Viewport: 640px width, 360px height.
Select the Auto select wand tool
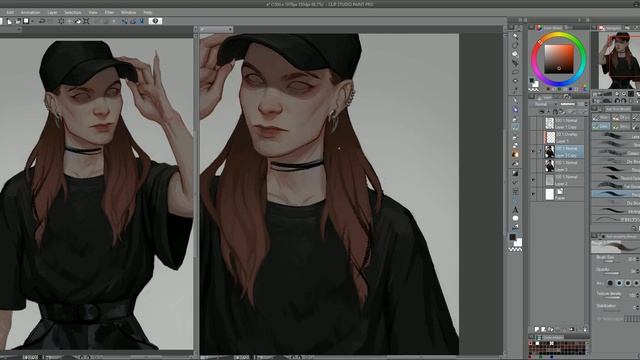pos(516,81)
